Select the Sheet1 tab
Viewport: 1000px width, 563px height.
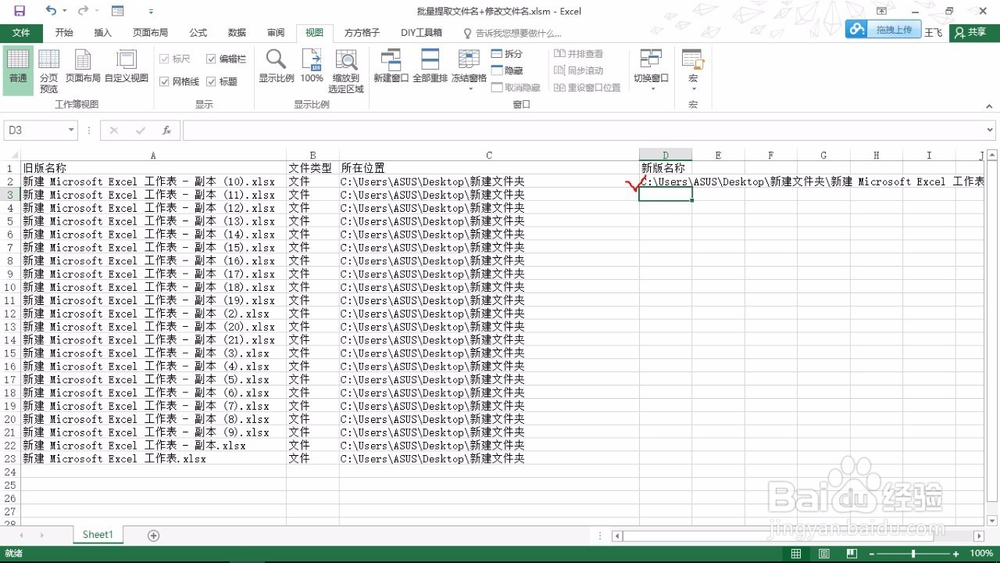click(x=97, y=535)
